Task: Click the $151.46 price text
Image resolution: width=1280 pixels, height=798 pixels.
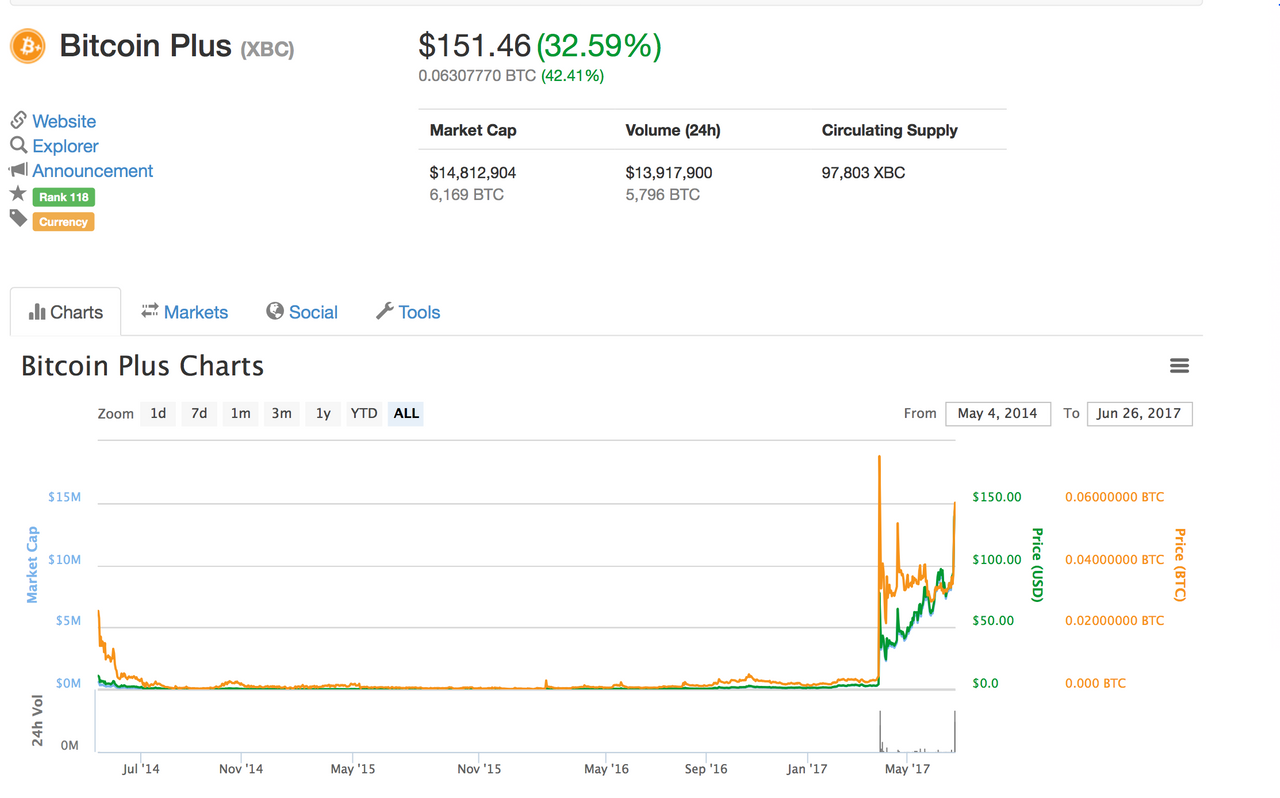Action: click(475, 45)
